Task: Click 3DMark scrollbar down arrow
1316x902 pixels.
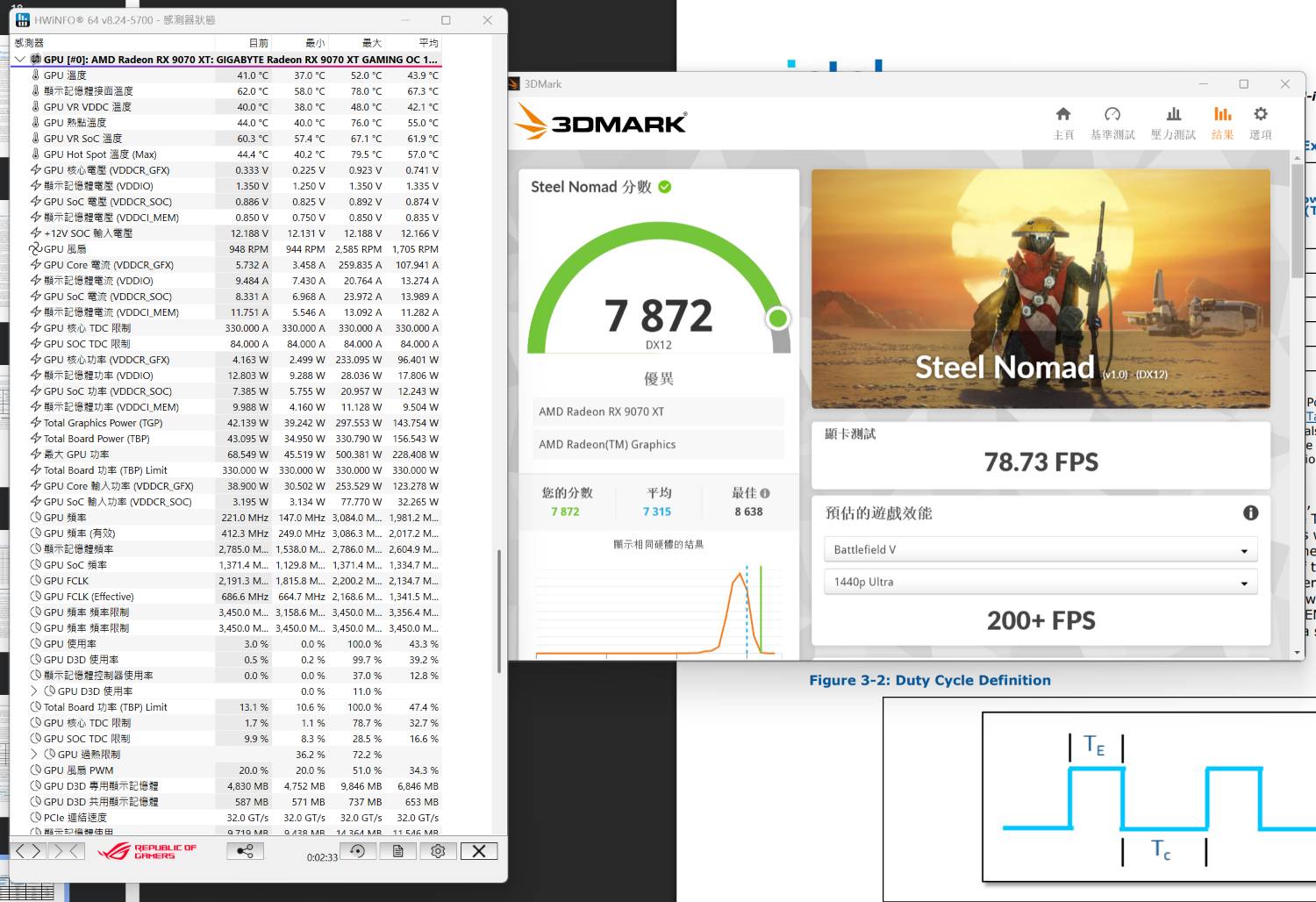Action: tap(1298, 653)
